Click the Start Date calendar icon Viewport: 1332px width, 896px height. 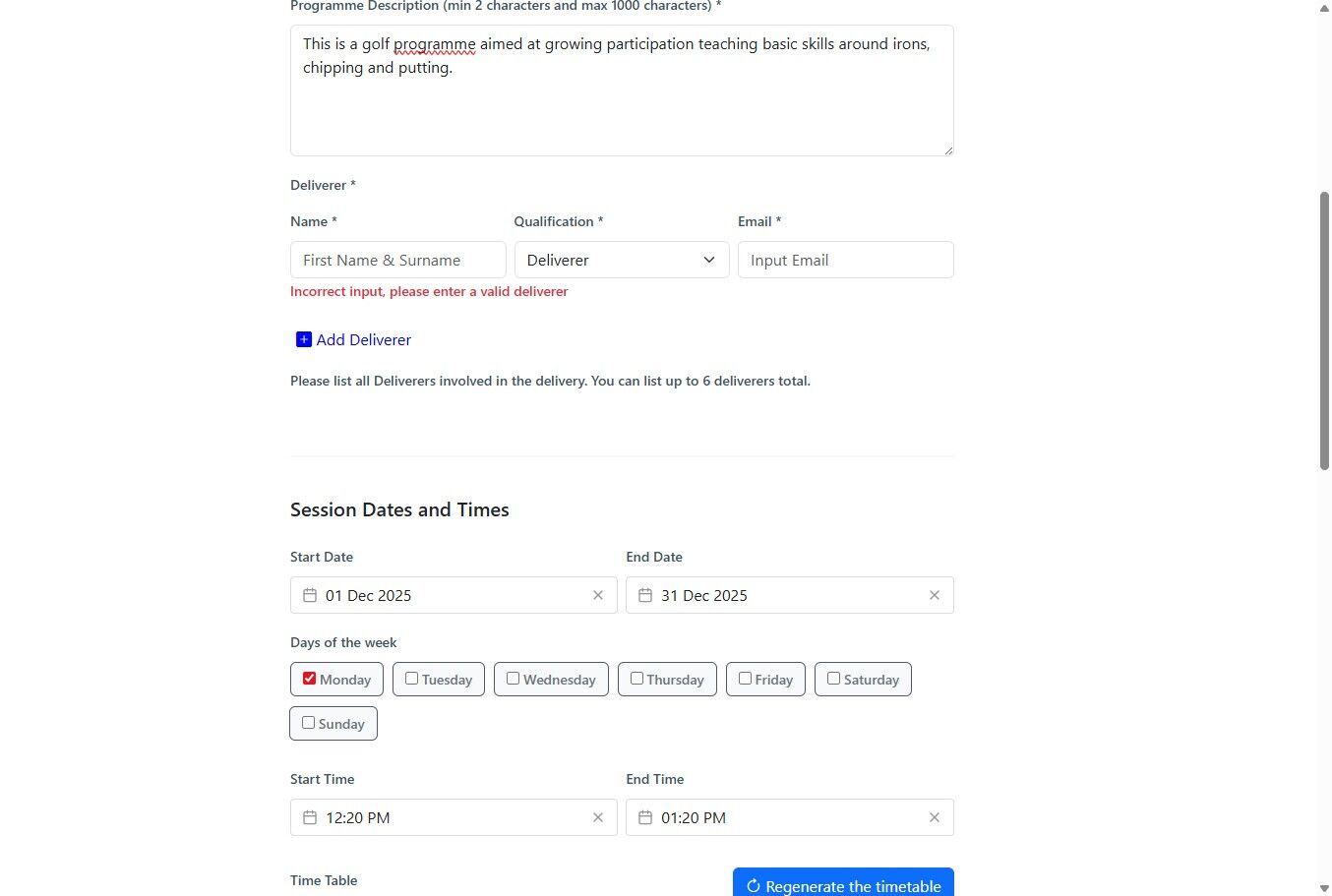coord(310,595)
